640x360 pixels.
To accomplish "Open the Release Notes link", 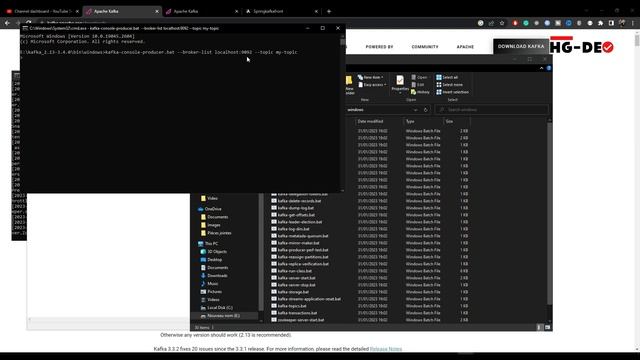I will pos(386,349).
